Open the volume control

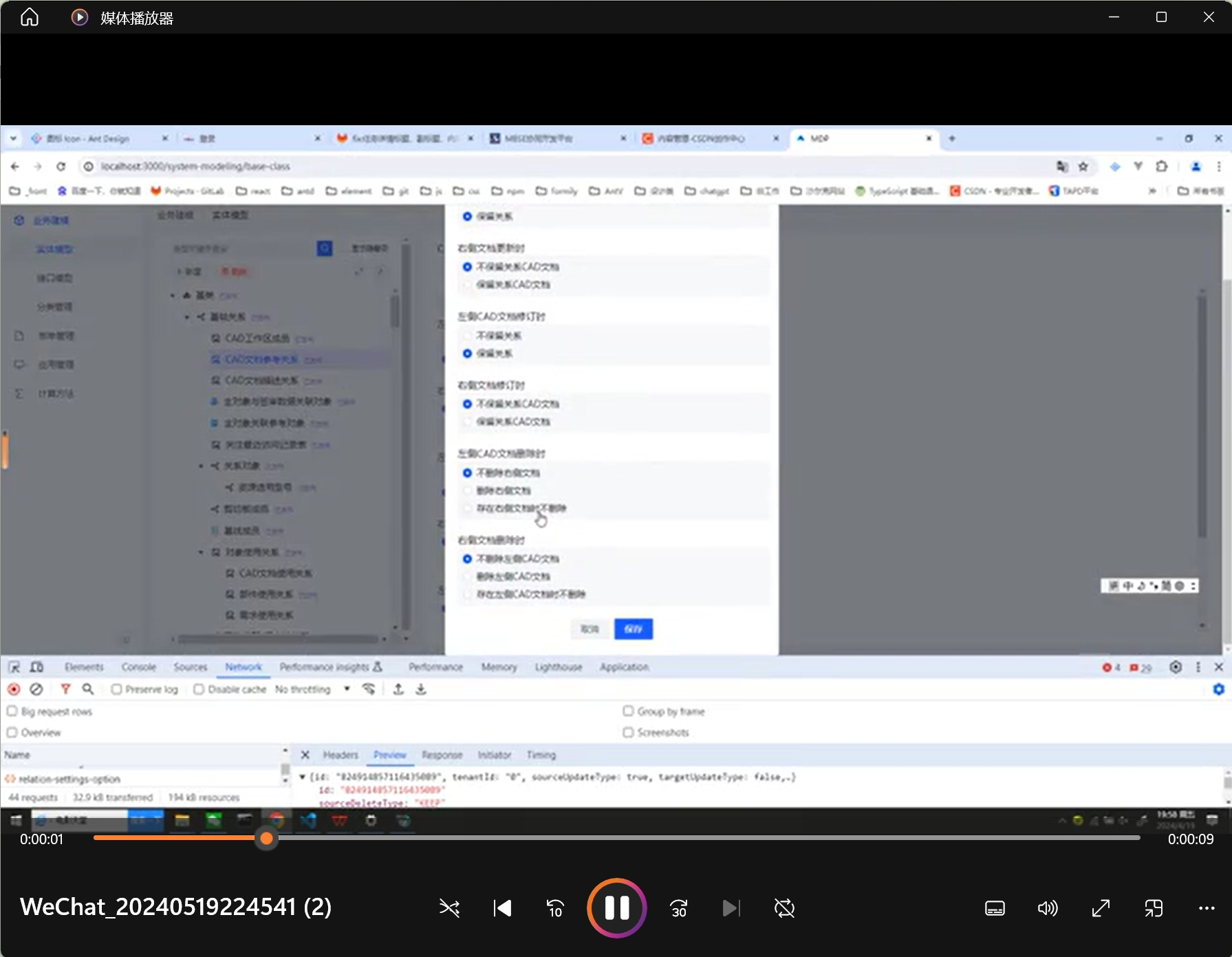pos(1048,908)
